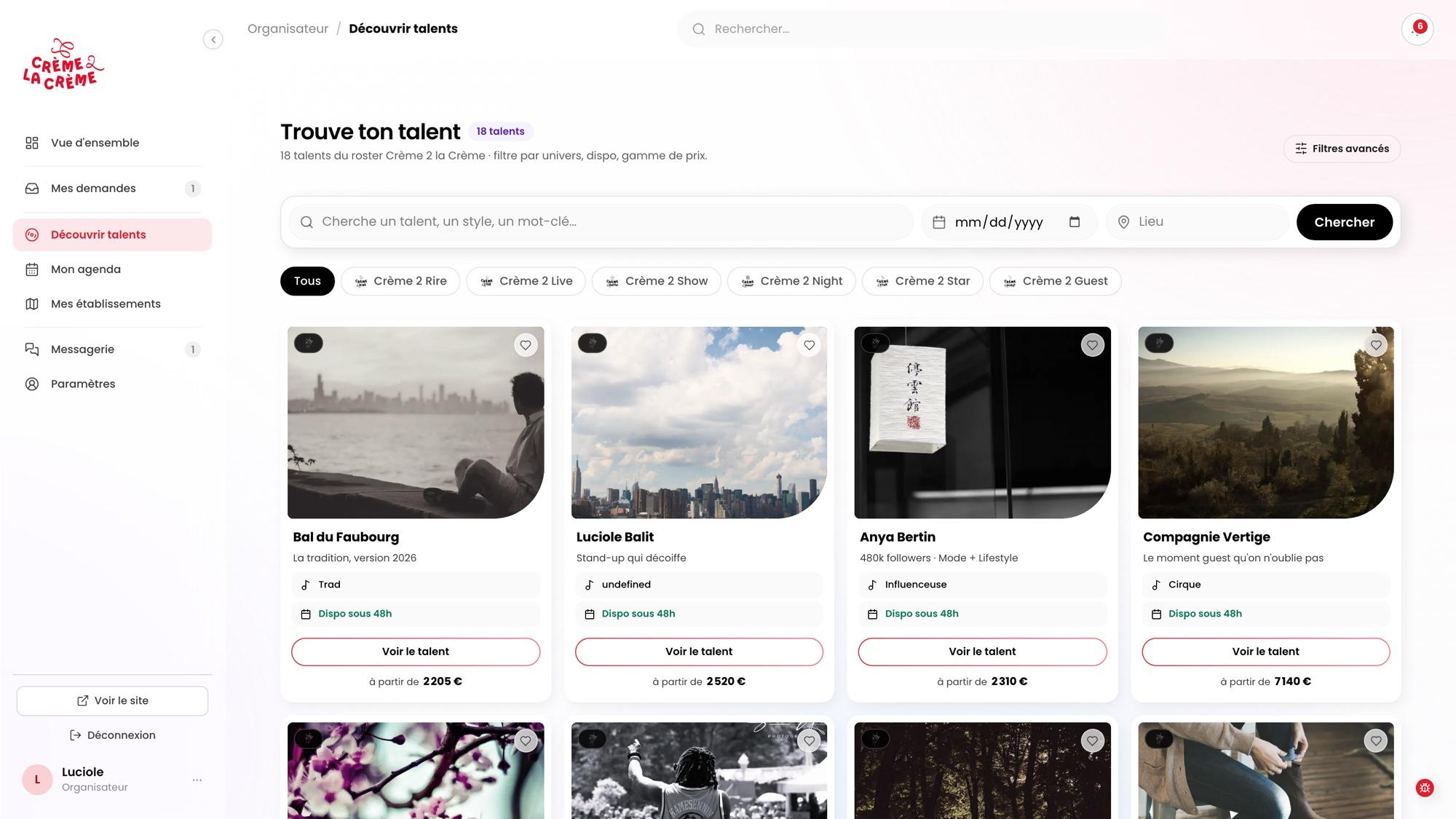Open the user menu dots beside Luciole
Viewport: 1456px width, 819px height.
pos(197,780)
